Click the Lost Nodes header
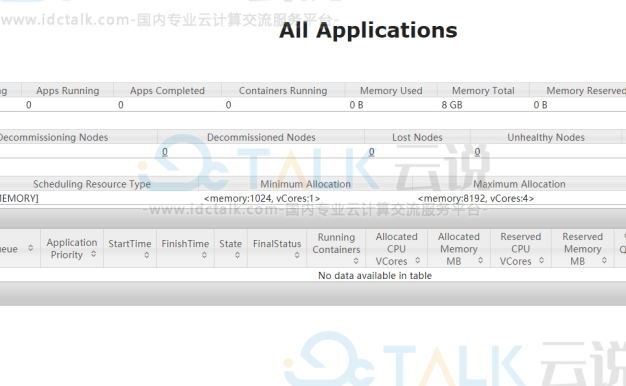This screenshot has width=626, height=386. coord(417,137)
